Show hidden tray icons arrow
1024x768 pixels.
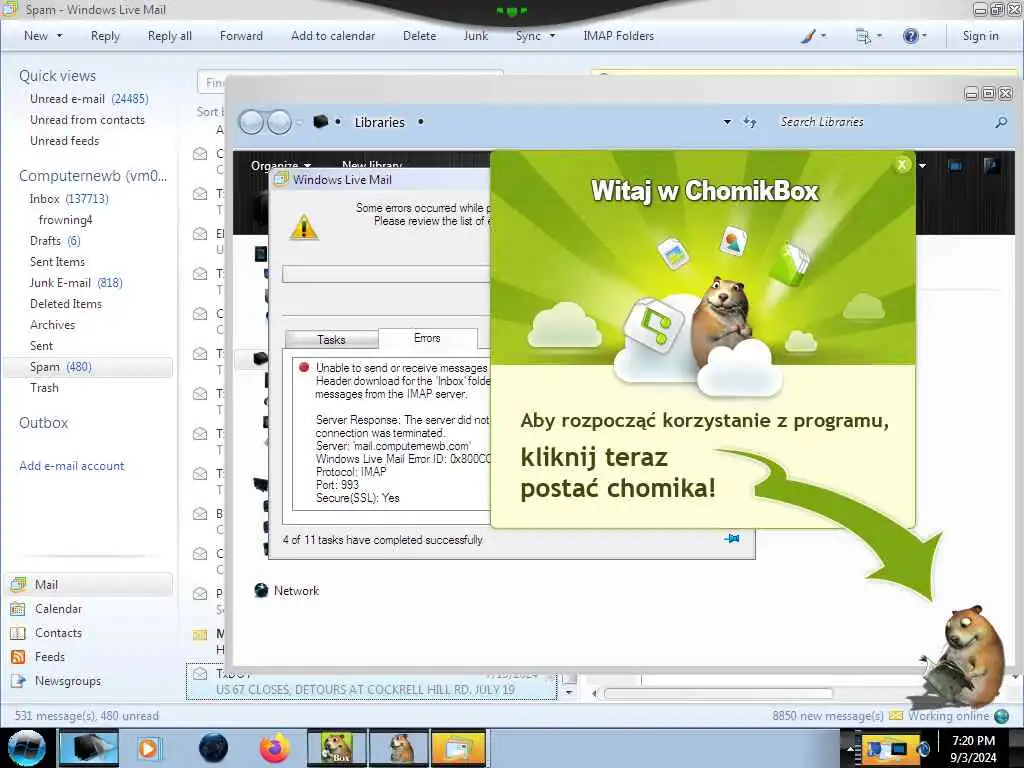point(850,748)
